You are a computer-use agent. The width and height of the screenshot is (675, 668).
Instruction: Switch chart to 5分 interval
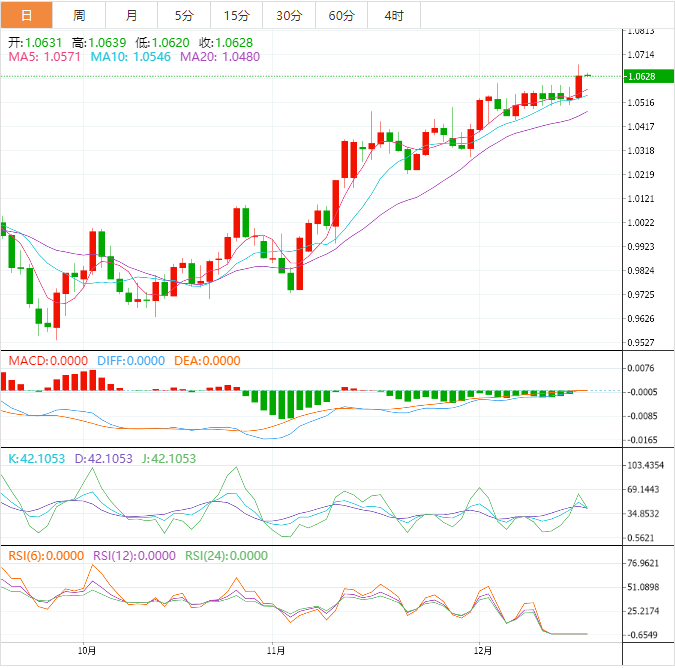point(184,15)
